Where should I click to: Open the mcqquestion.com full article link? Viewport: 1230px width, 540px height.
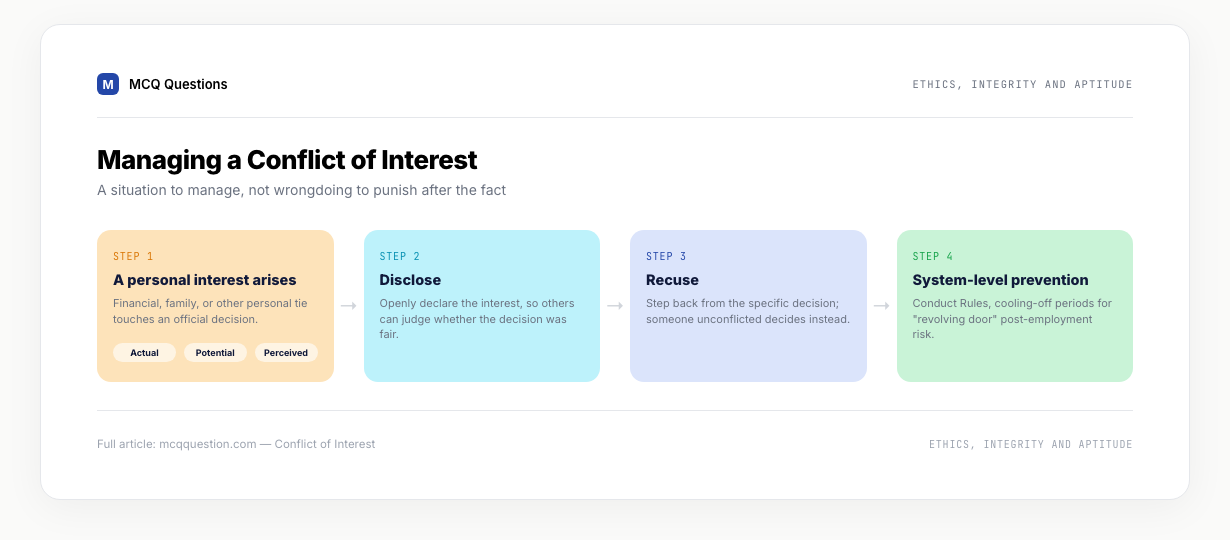coord(236,444)
